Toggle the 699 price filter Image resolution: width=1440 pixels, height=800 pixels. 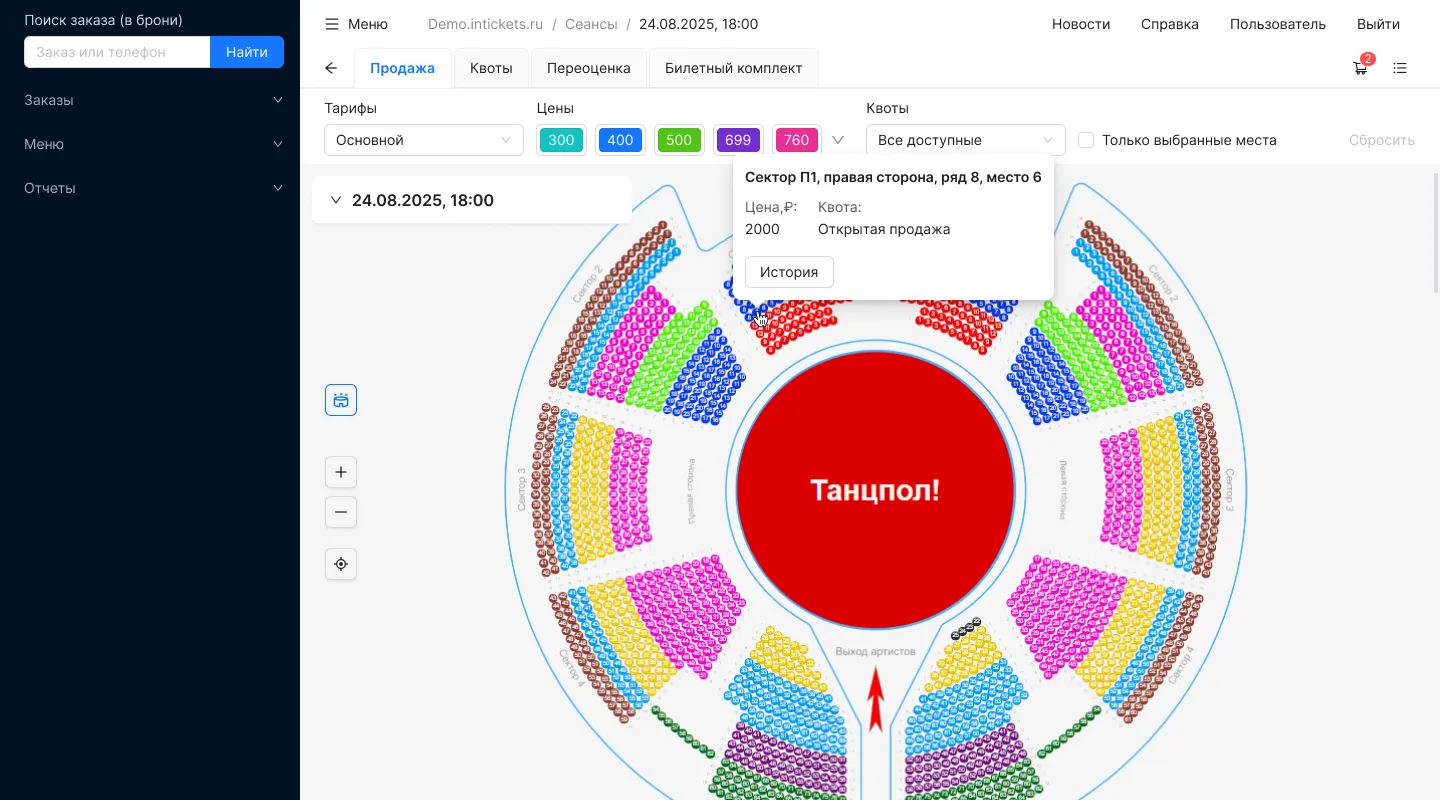pyautogui.click(x=738, y=140)
